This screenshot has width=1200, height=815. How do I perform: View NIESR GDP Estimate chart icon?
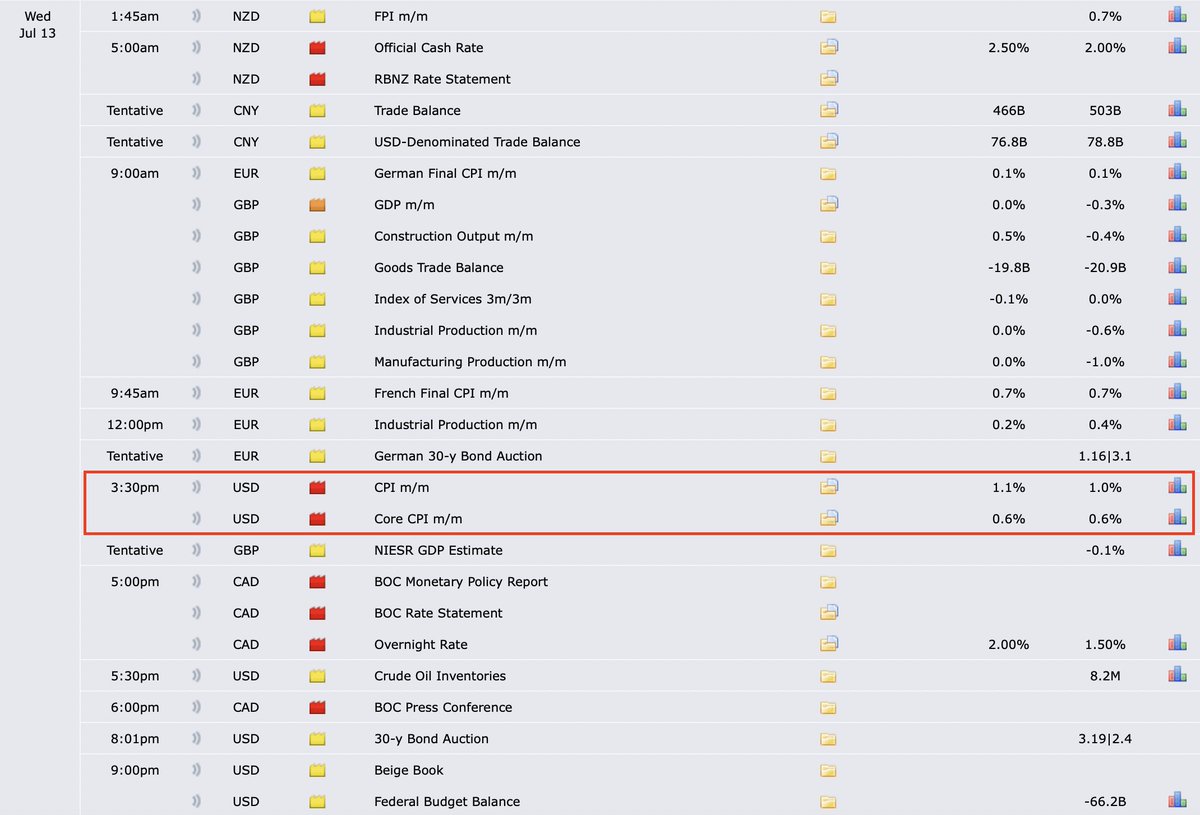(x=1177, y=550)
